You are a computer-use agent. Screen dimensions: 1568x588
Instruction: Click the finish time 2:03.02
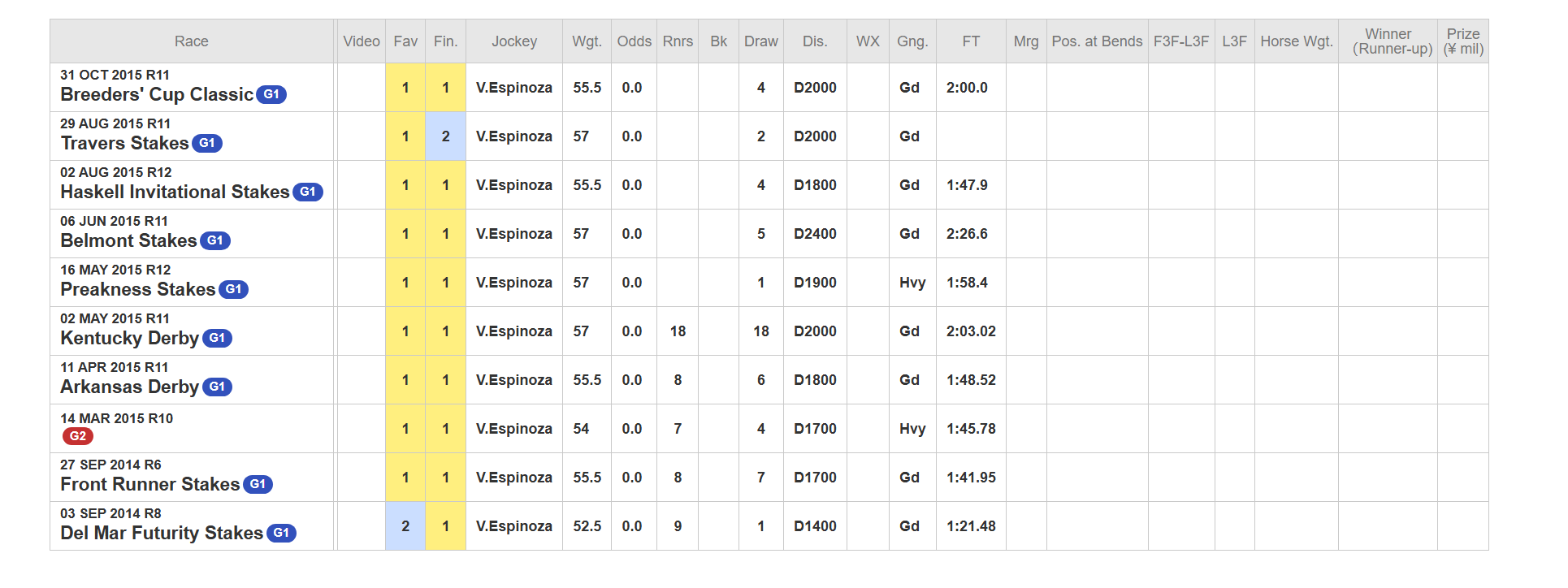971,331
